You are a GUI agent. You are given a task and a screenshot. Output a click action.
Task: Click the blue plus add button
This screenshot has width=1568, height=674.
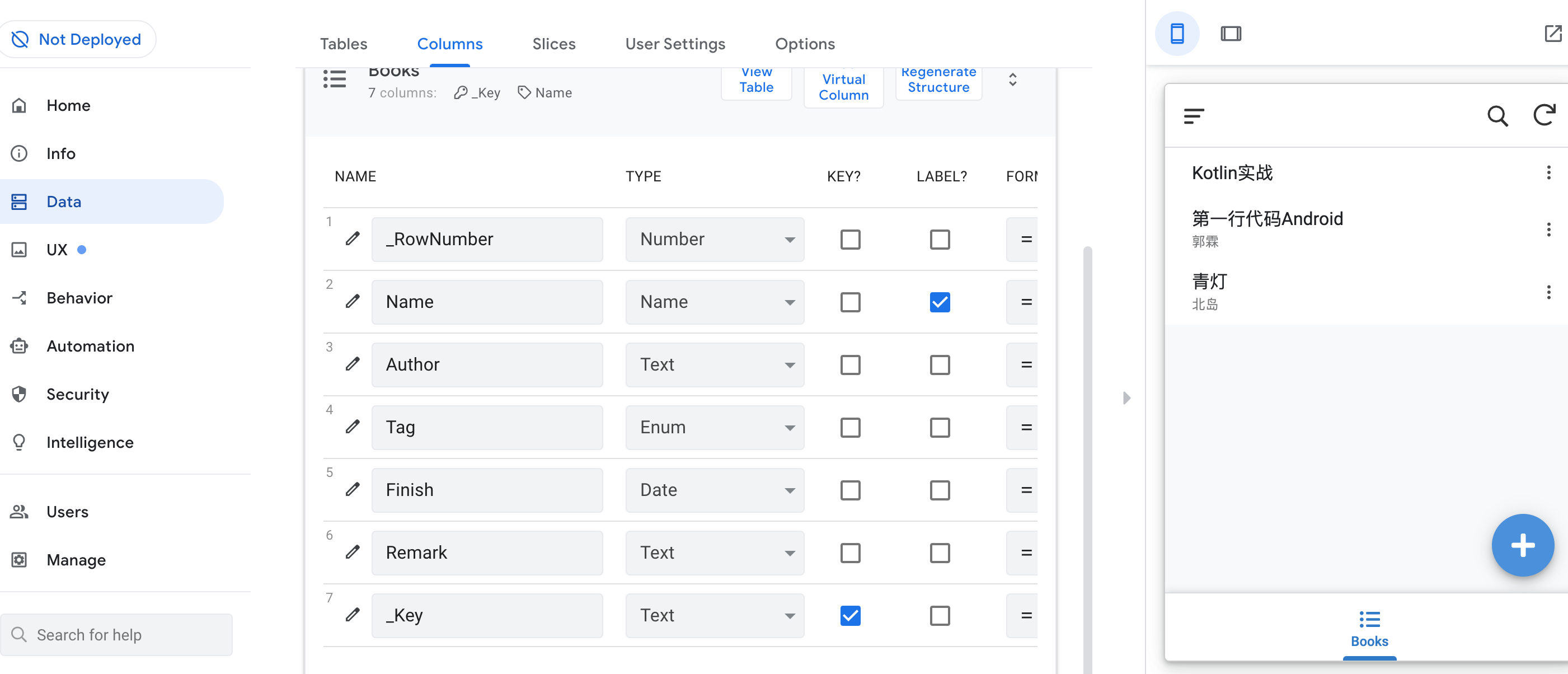(1522, 545)
